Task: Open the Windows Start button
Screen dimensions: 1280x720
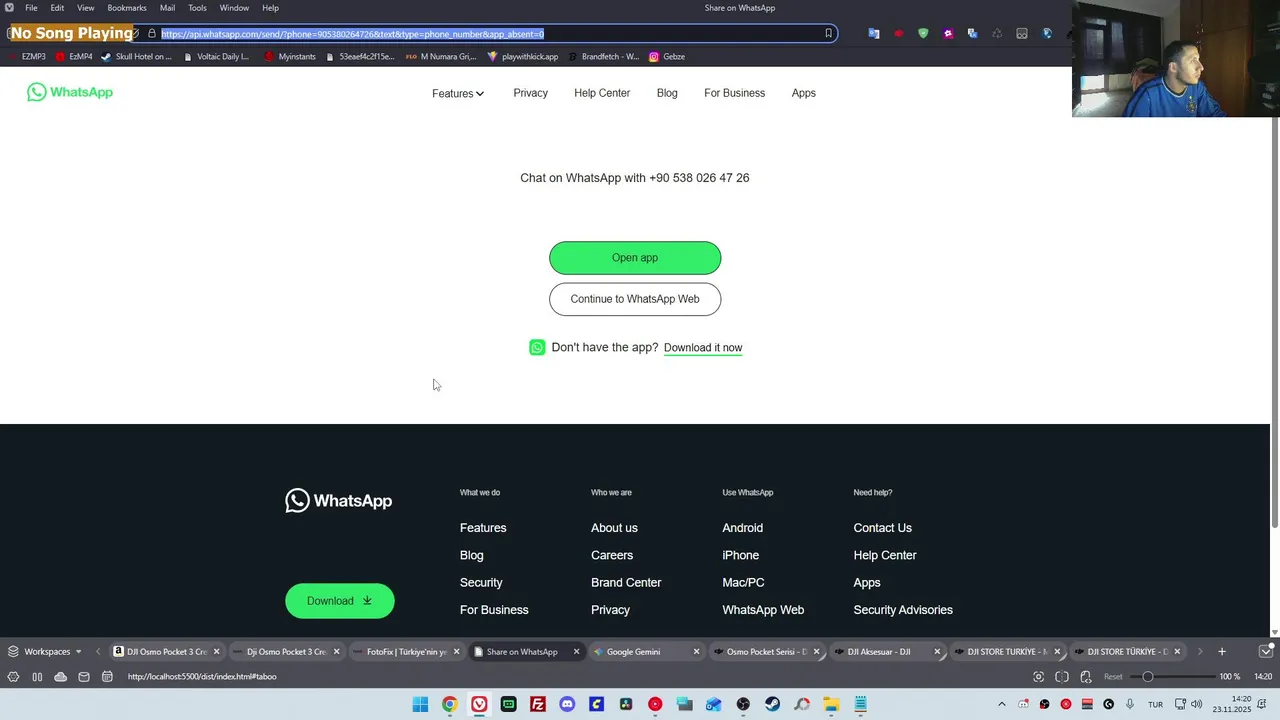Action: point(420,704)
